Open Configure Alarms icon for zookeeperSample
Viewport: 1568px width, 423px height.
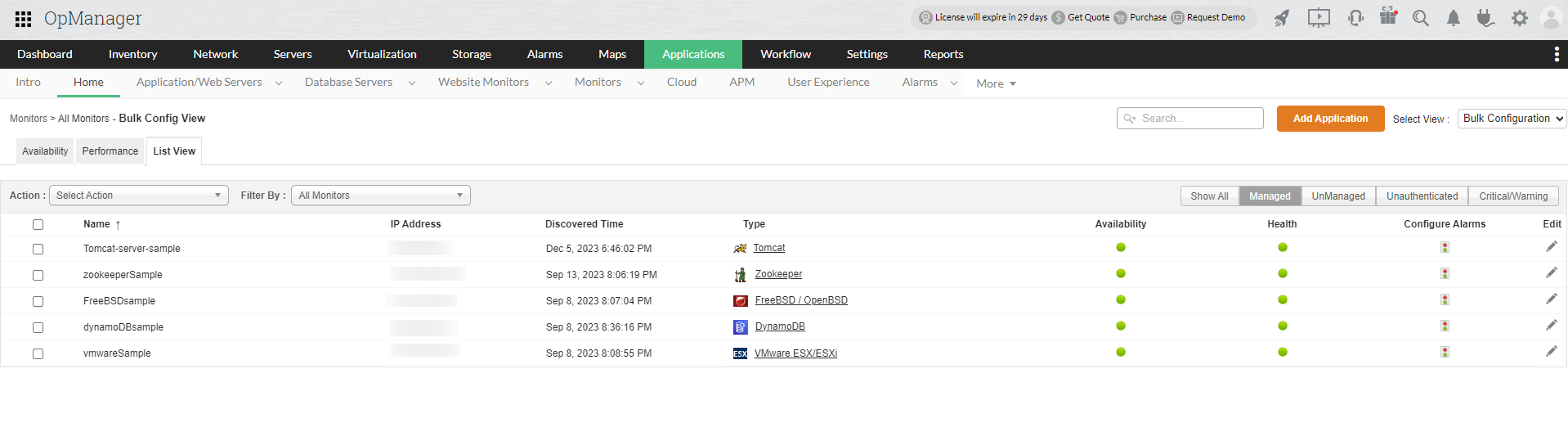[1445, 273]
